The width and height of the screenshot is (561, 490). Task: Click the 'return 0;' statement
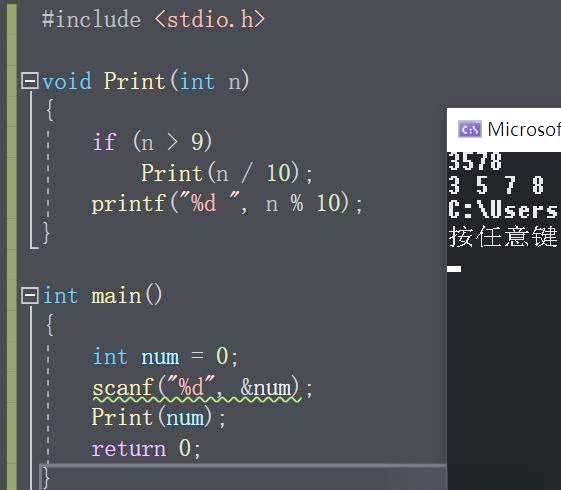(146, 448)
